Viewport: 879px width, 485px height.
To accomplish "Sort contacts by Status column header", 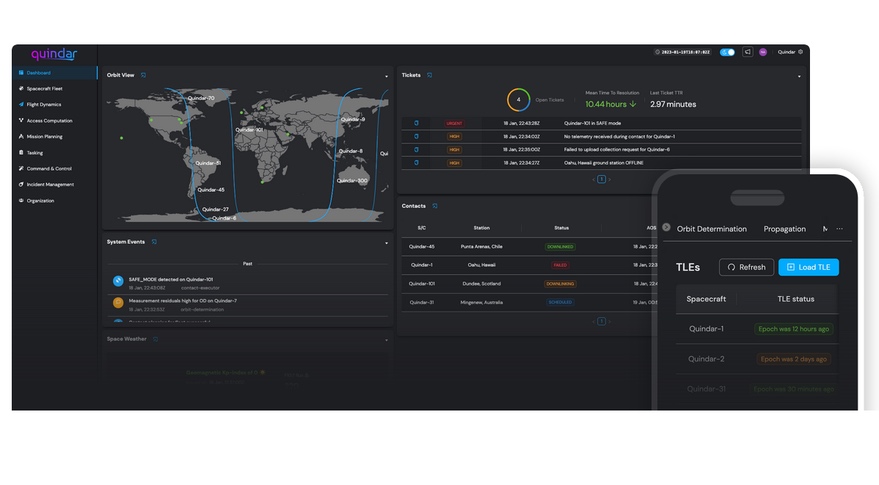I will (x=561, y=228).
